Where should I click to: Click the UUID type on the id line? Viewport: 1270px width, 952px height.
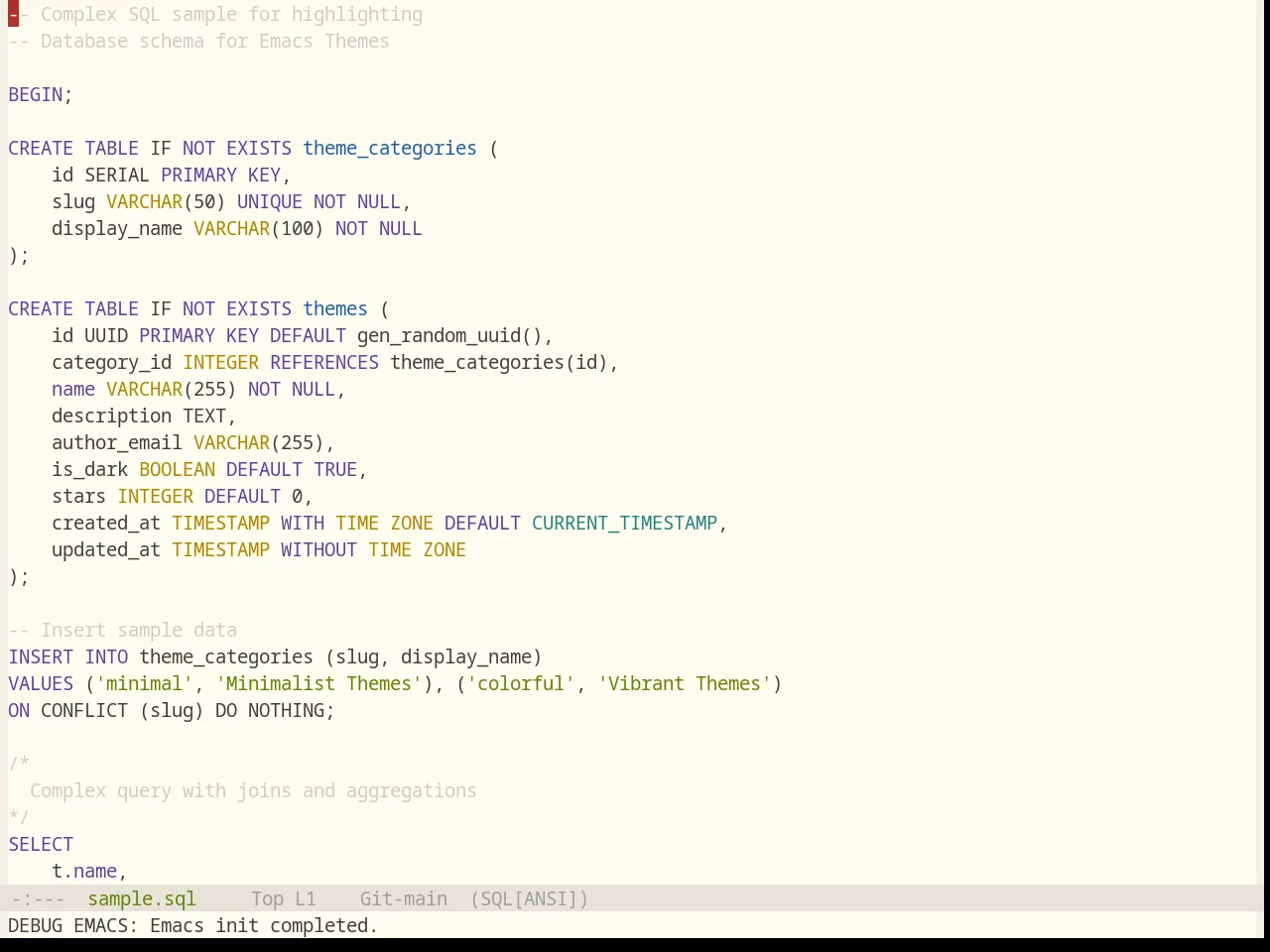(106, 335)
